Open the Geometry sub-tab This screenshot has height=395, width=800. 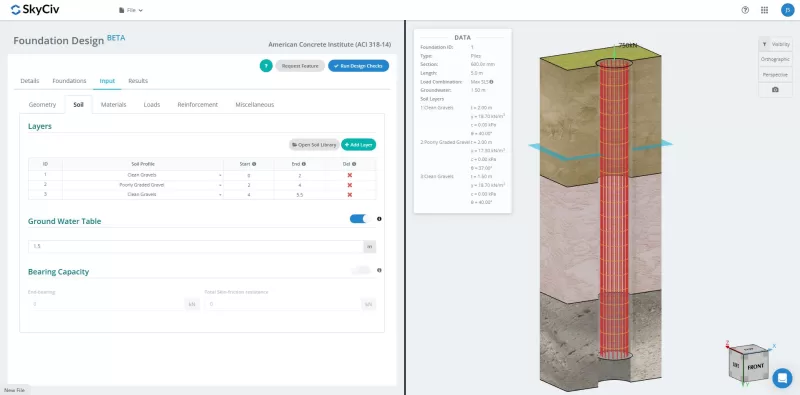[x=42, y=105]
